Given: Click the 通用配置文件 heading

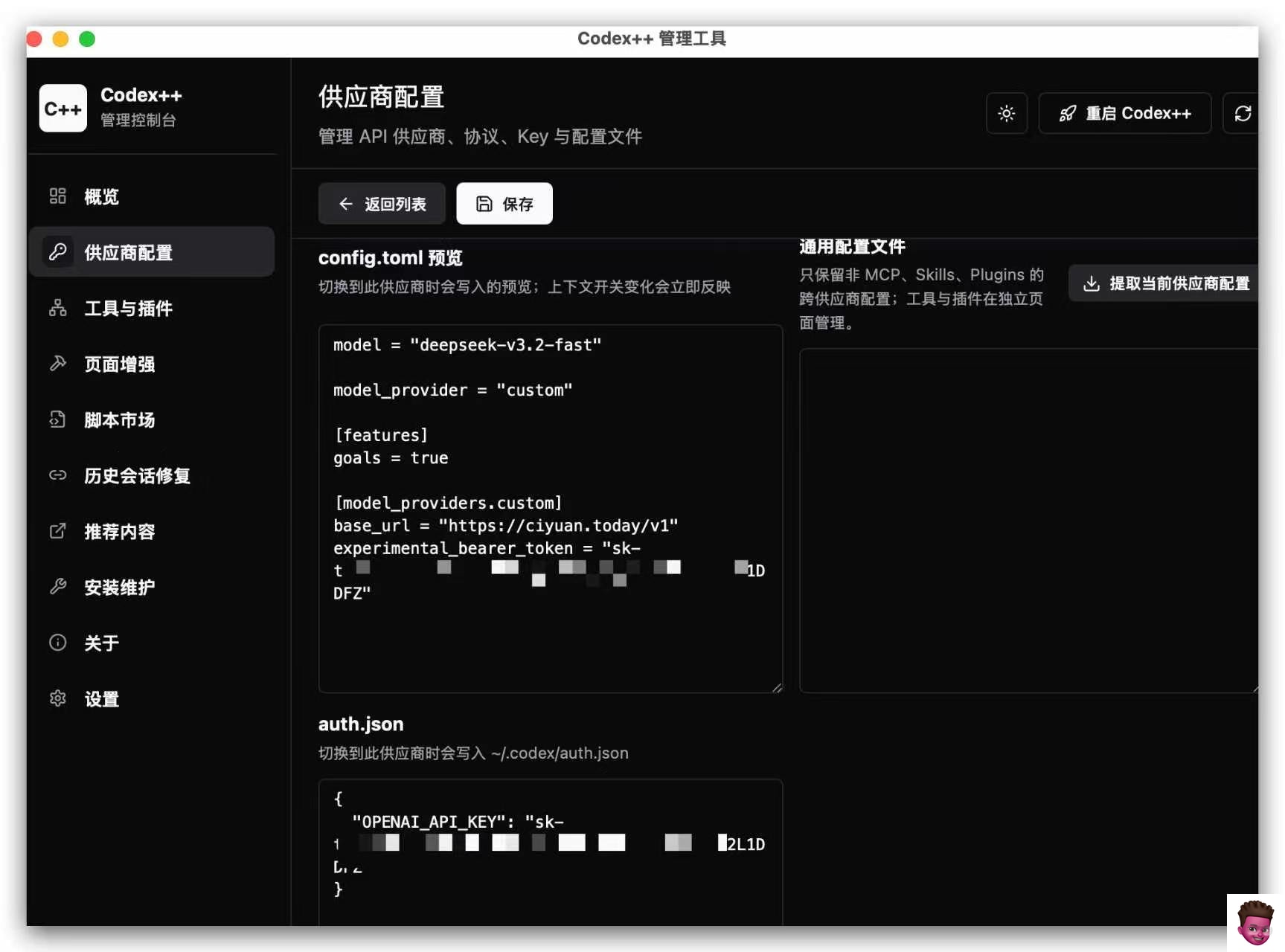Looking at the screenshot, I should 852,247.
